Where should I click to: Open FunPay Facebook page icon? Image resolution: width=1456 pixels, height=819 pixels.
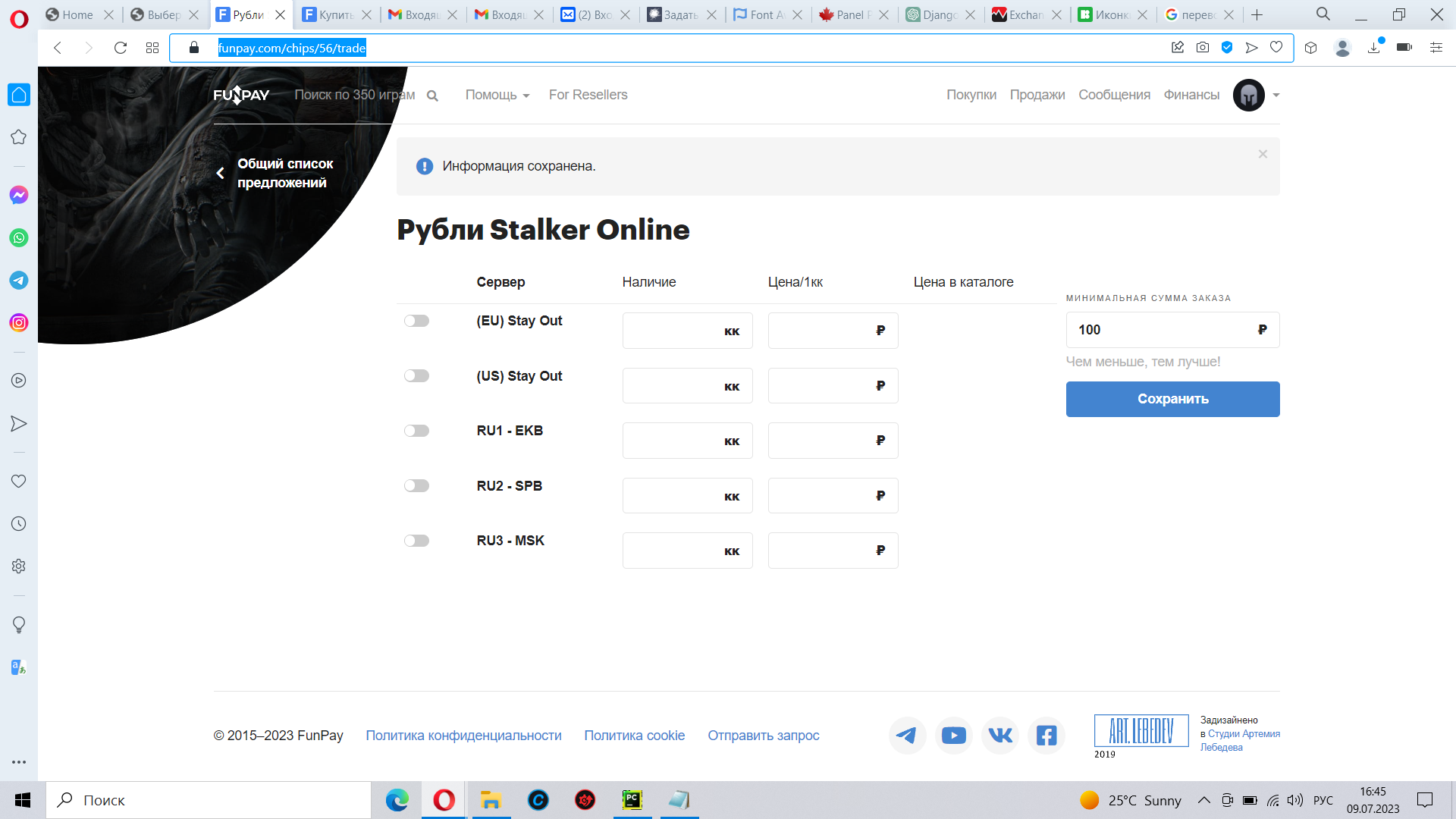[1046, 735]
